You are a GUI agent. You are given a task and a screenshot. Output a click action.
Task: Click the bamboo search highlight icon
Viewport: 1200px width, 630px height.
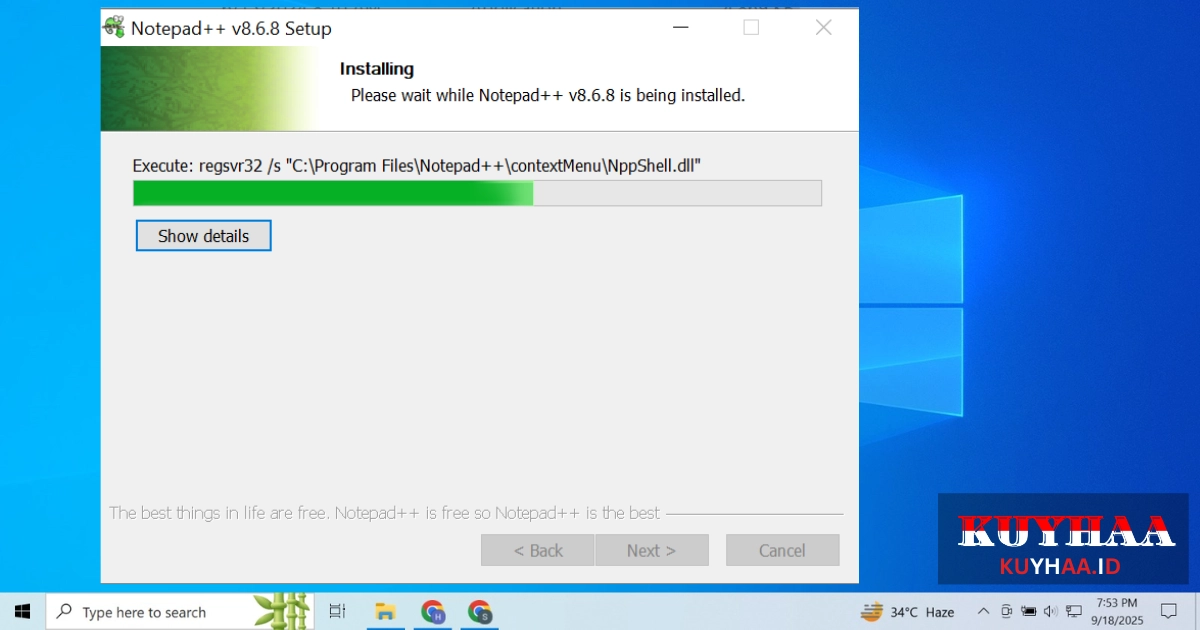[x=280, y=611]
